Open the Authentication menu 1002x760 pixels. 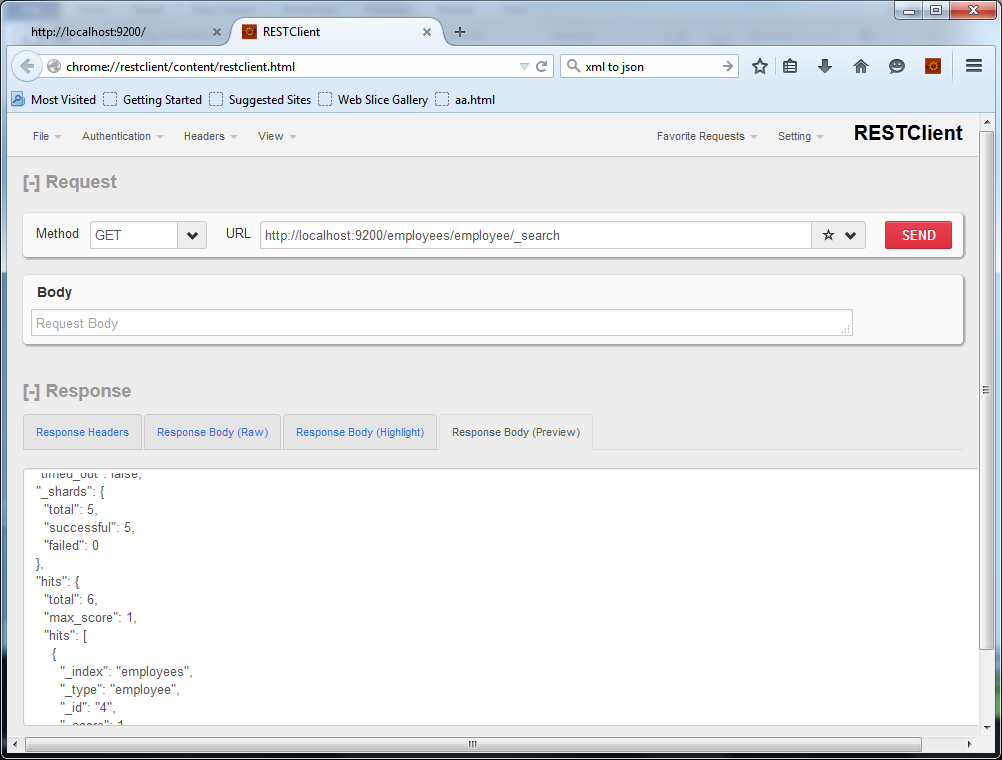click(123, 136)
